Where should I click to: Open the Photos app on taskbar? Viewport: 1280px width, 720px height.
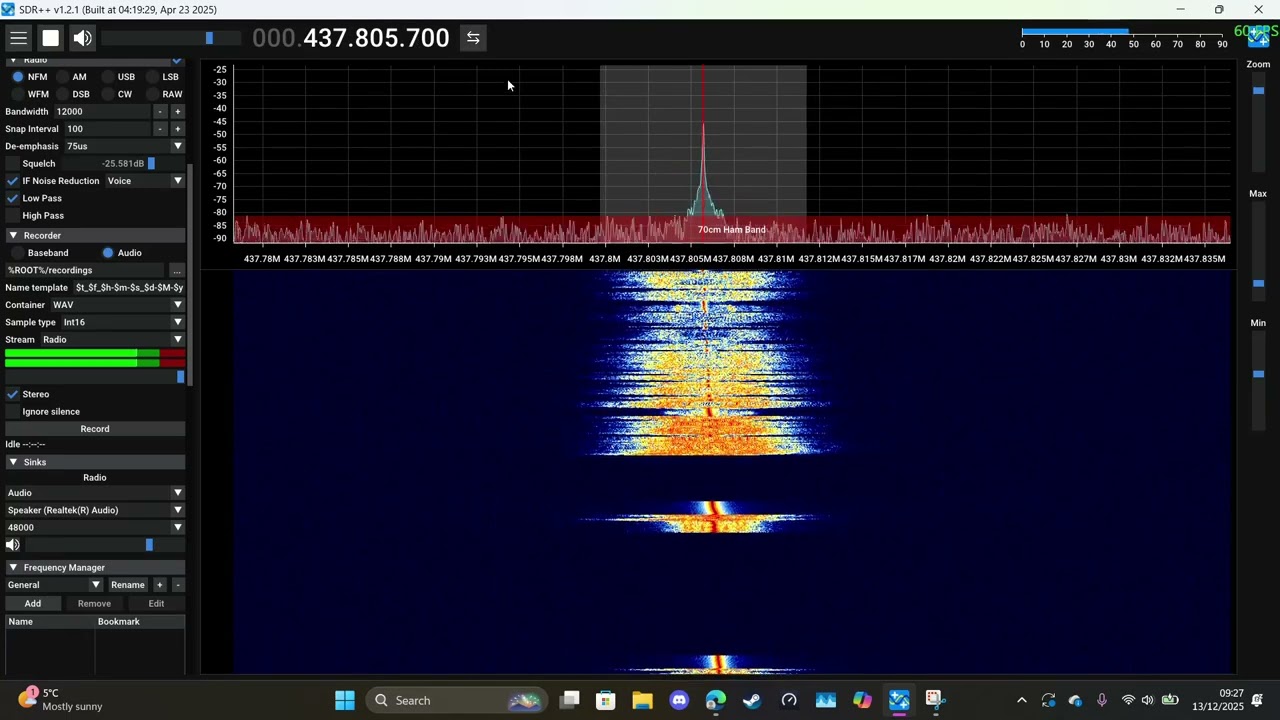pos(826,700)
